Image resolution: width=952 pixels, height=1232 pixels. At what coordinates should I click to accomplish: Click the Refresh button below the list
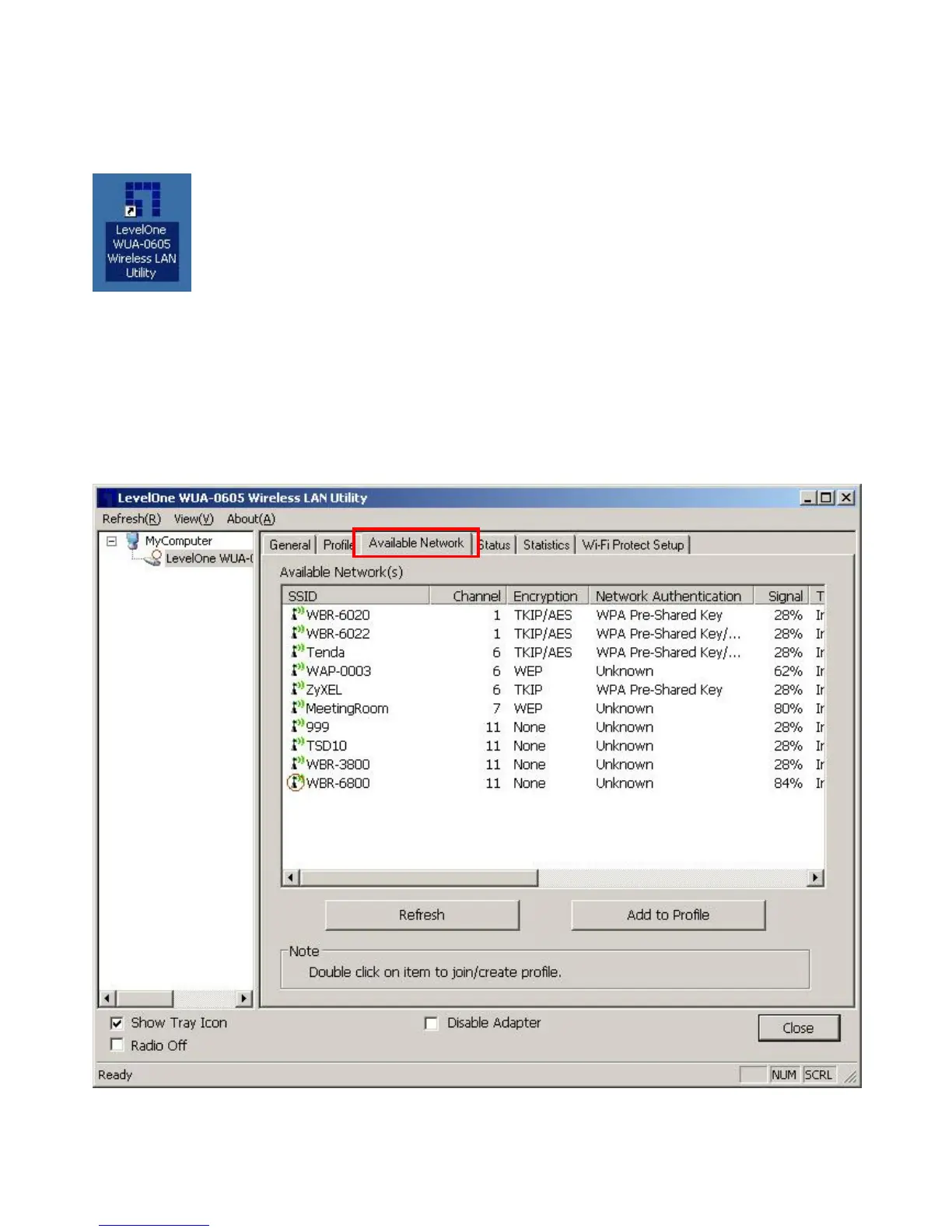tap(422, 915)
